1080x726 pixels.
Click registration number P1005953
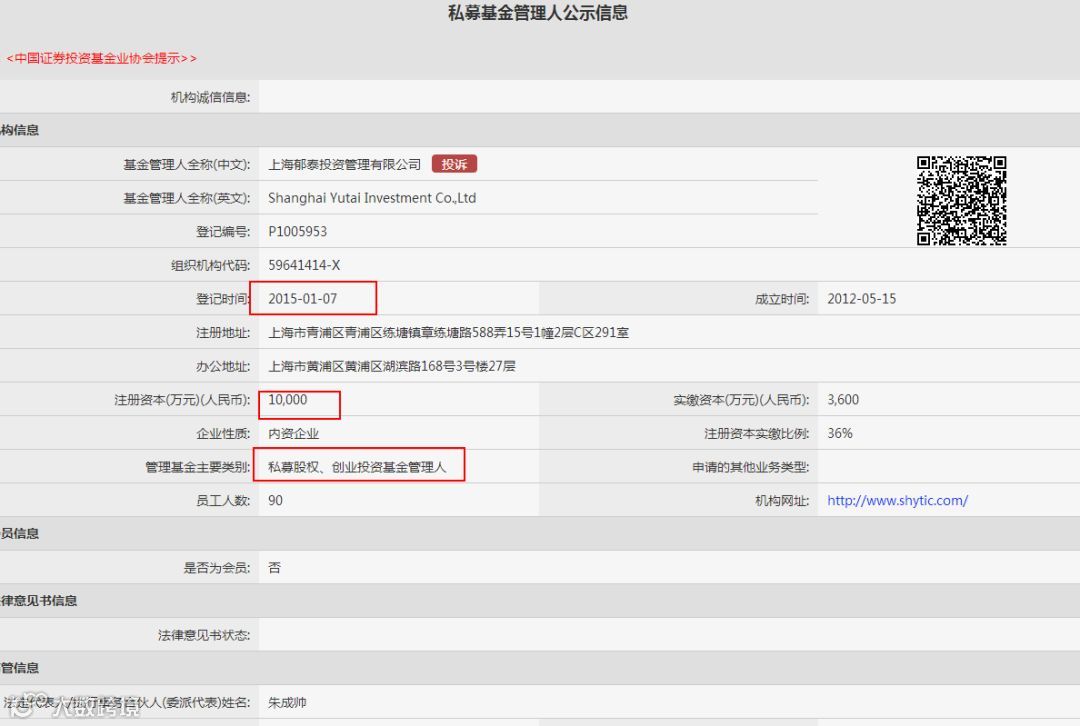298,231
